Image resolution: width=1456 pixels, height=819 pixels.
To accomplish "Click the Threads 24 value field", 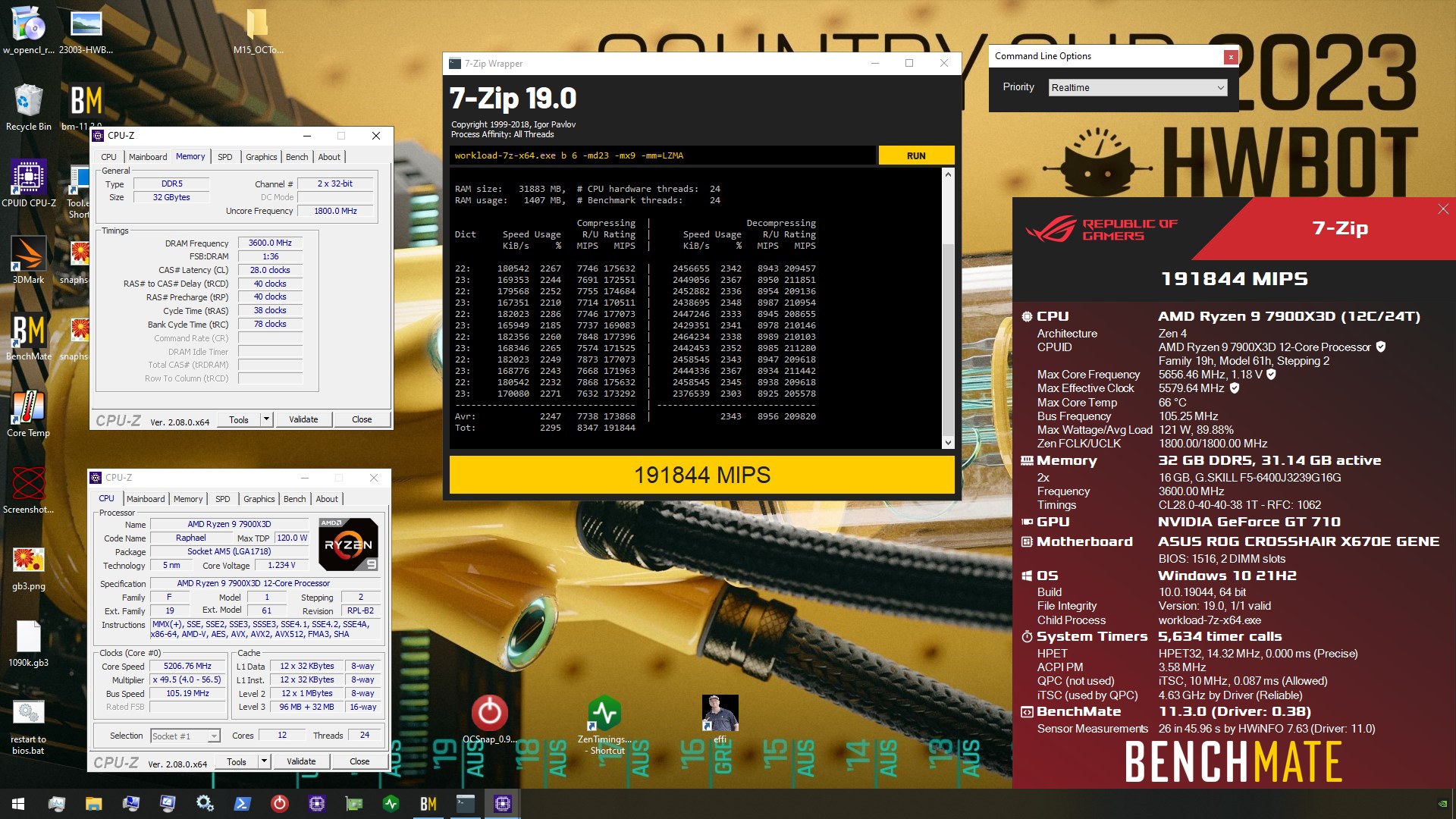I will (364, 735).
